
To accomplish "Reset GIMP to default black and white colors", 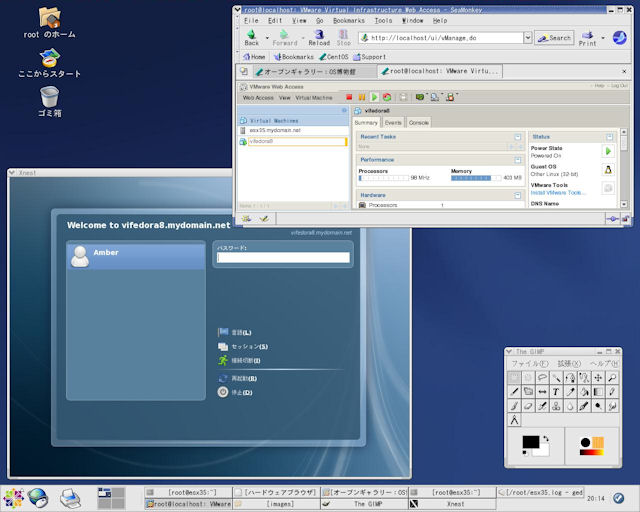I will [524, 453].
